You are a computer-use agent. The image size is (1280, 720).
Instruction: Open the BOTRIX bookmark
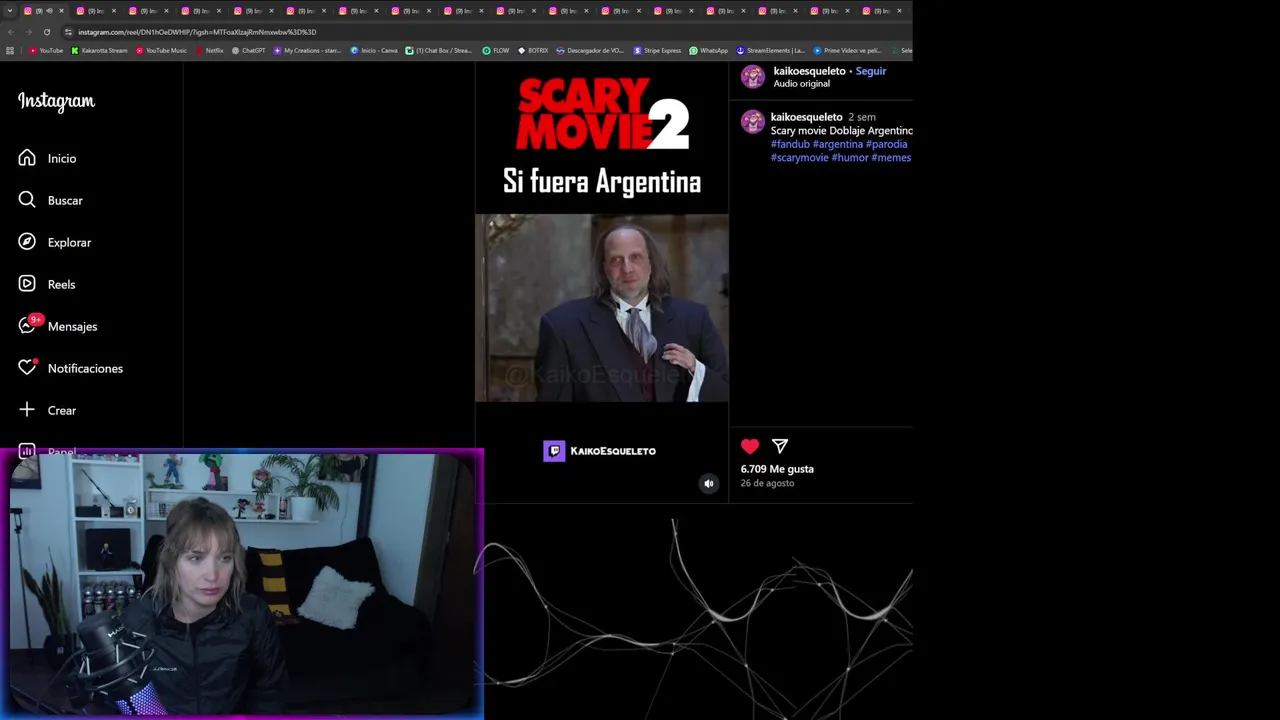[x=532, y=50]
